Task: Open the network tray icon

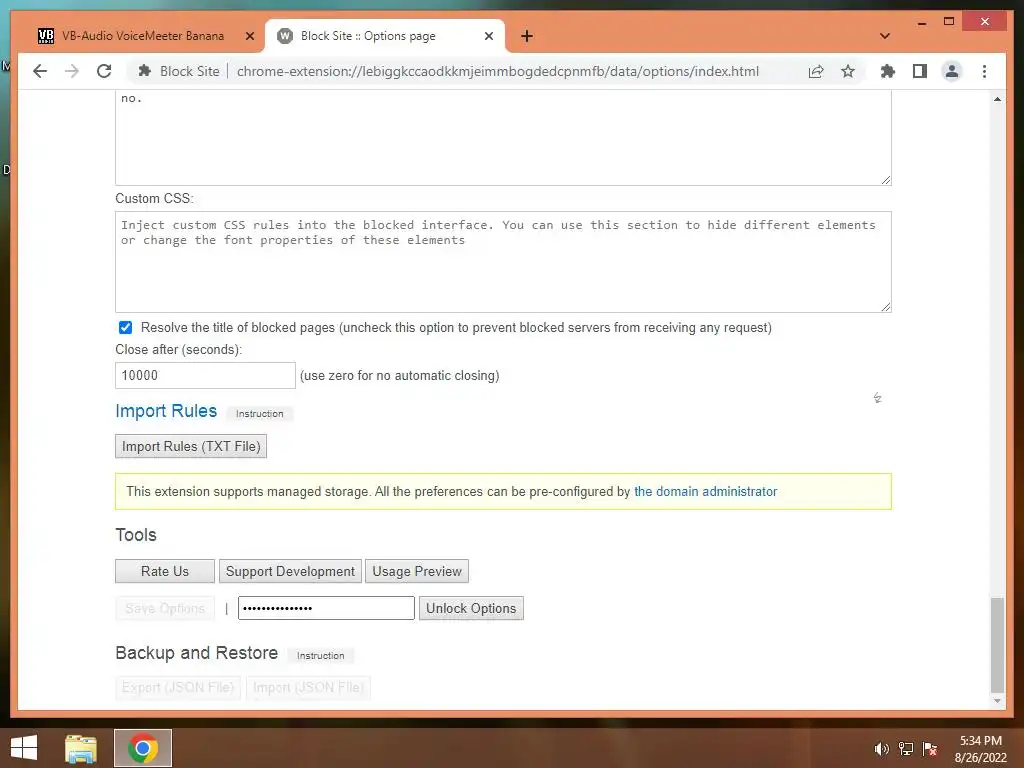Action: (x=906, y=749)
